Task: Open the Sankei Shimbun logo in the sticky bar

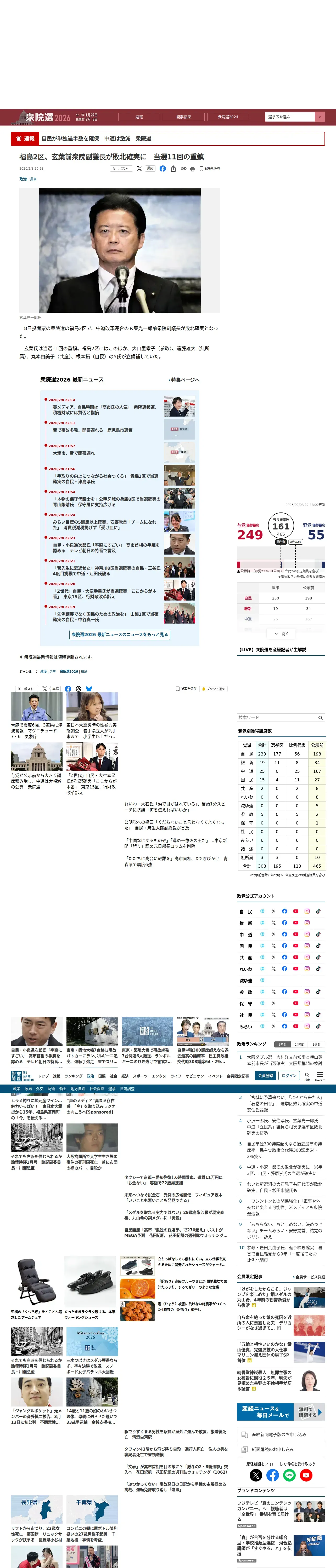Action: click(x=23, y=1076)
